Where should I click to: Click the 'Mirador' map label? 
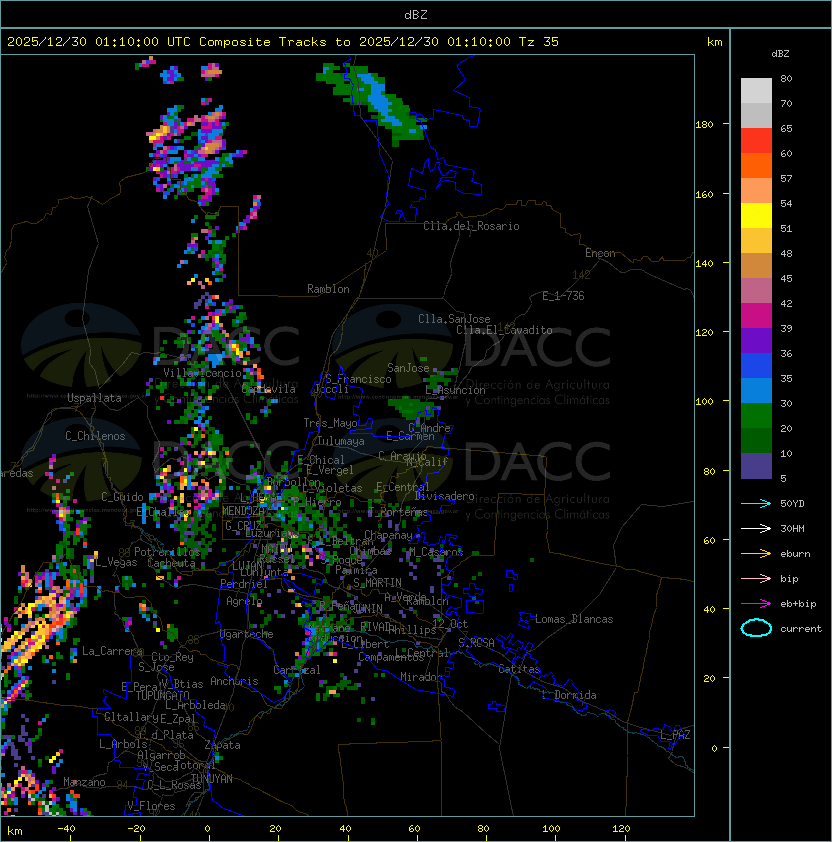[422, 677]
